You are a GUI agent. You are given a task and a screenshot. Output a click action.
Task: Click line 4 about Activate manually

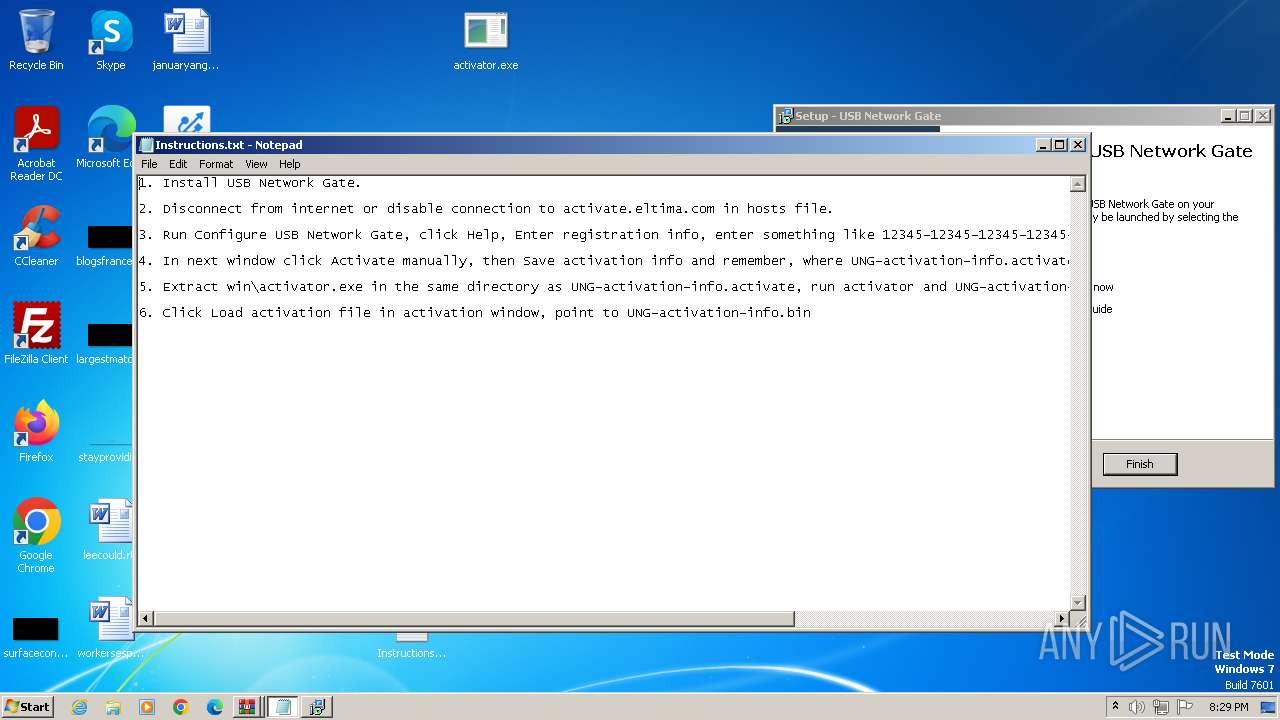(604, 261)
